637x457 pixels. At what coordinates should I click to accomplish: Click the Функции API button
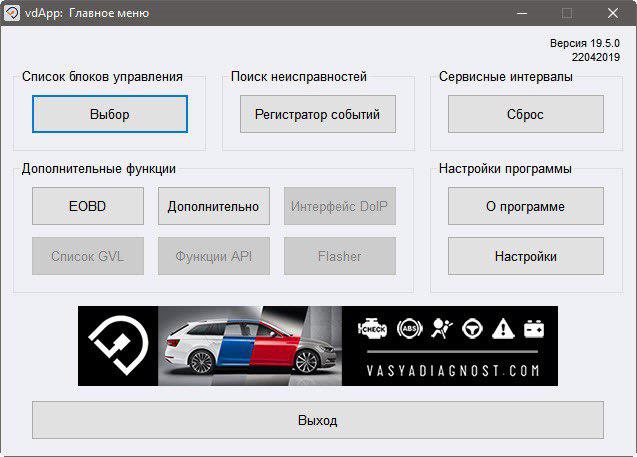click(x=214, y=256)
